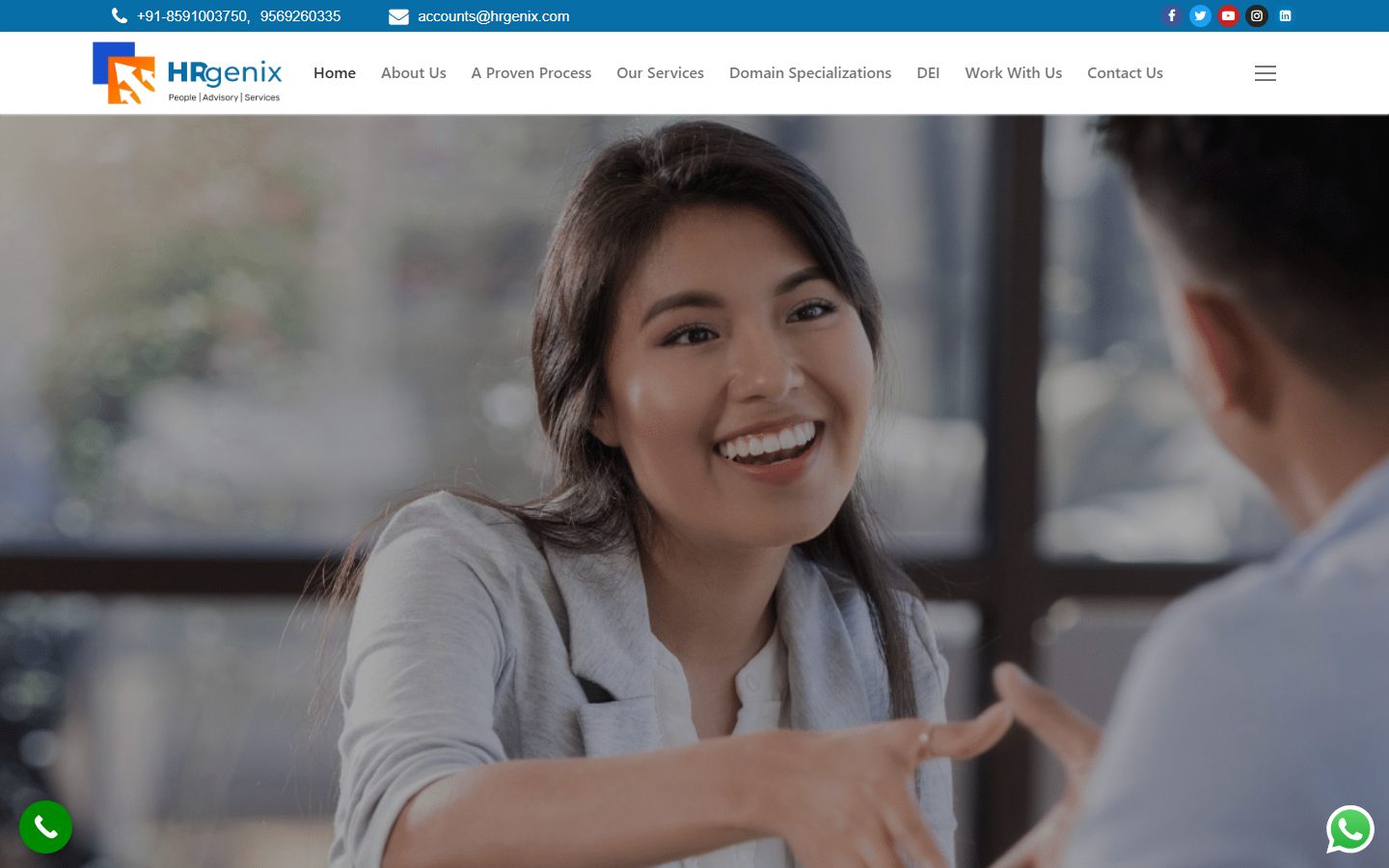
Task: Open the Work With Us page
Action: coord(1014,73)
